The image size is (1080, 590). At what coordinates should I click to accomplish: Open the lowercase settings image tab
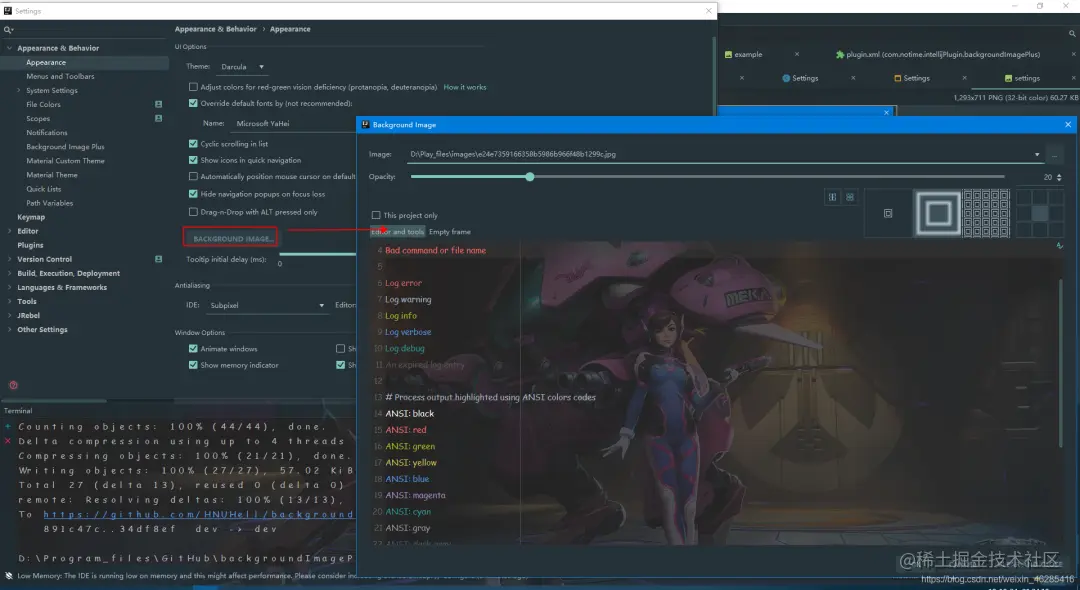[x=1021, y=78]
